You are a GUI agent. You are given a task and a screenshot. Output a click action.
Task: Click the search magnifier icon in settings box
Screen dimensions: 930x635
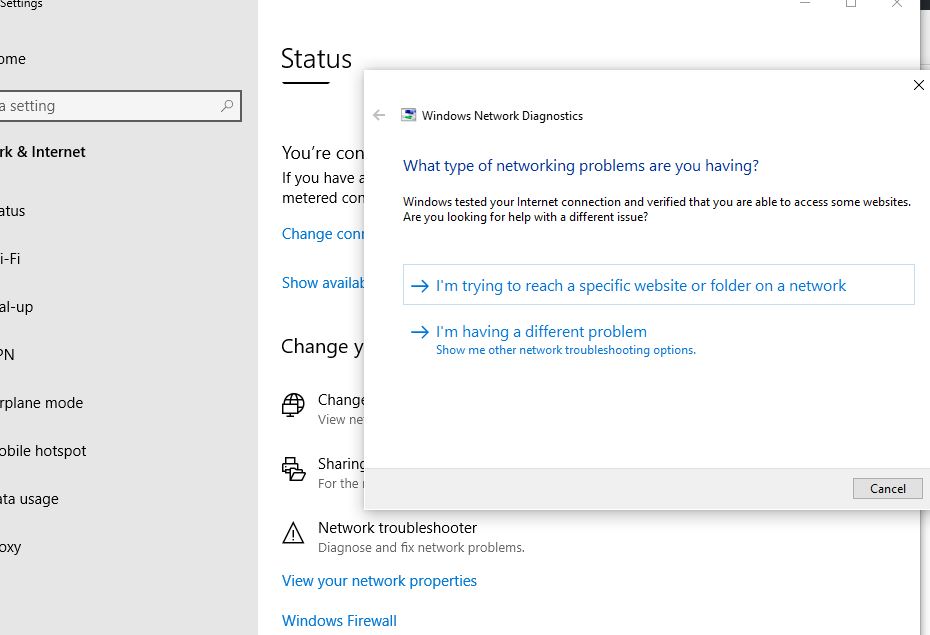click(x=227, y=106)
